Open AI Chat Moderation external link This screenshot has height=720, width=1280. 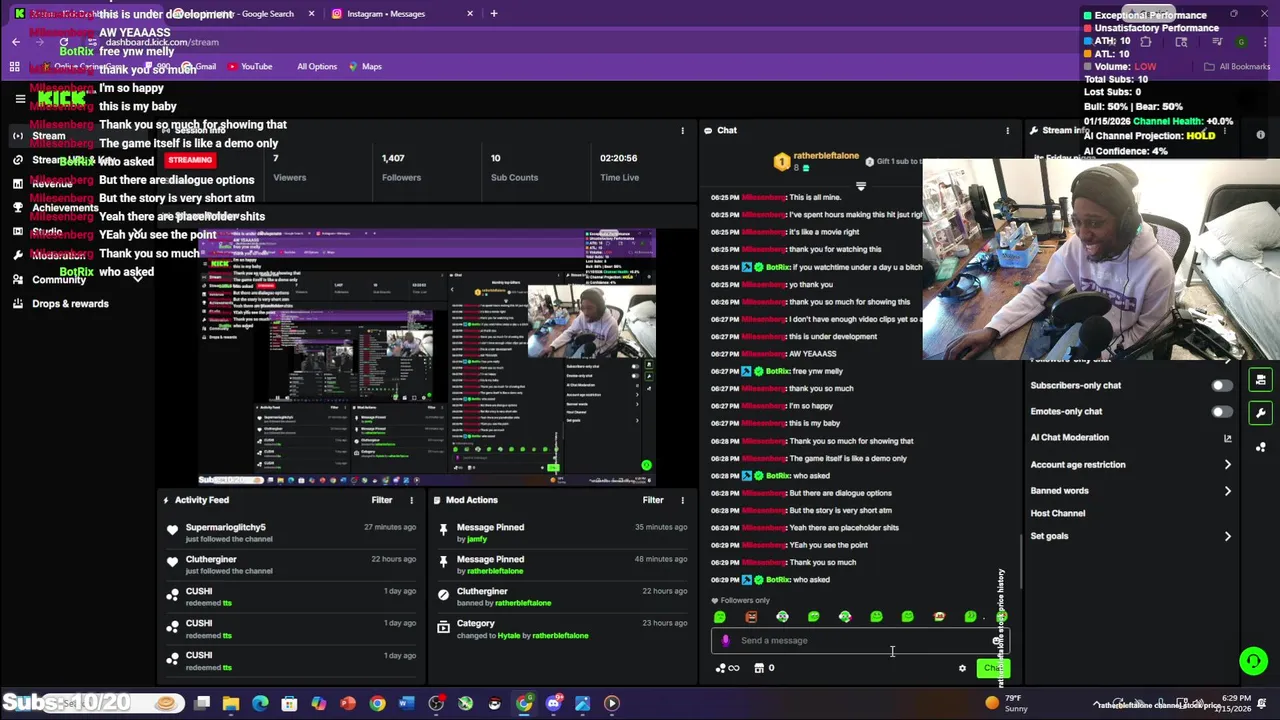click(1228, 438)
